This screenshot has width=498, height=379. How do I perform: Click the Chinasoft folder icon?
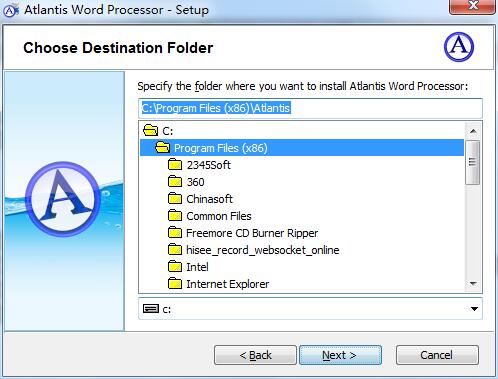pyautogui.click(x=175, y=199)
